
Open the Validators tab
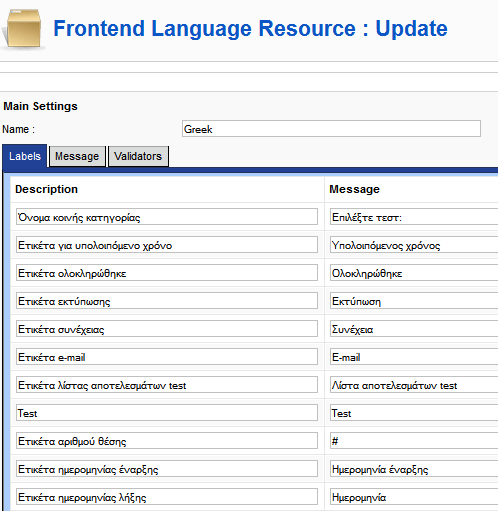[x=138, y=156]
